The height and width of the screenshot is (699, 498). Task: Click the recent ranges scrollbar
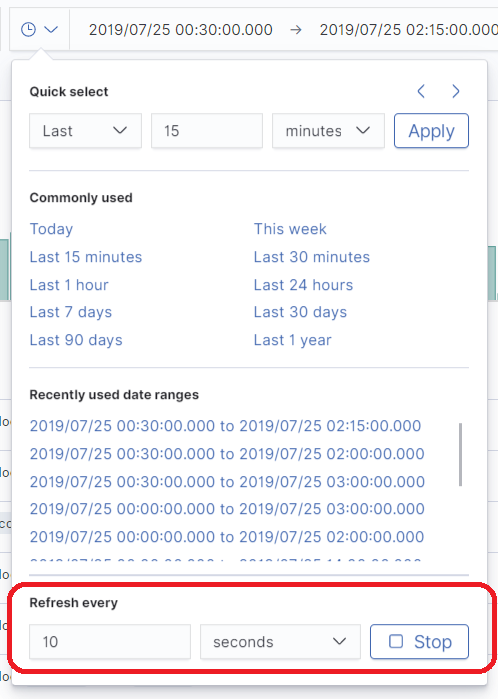[460, 455]
